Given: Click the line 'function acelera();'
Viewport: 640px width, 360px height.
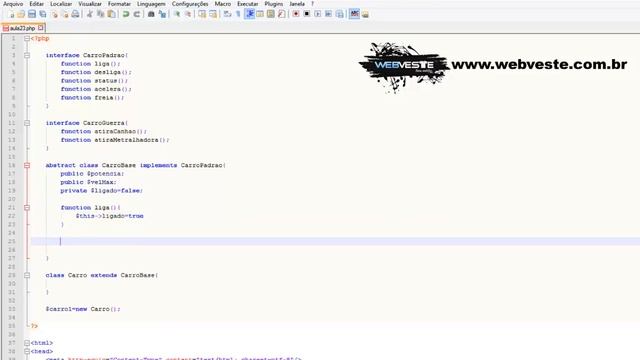Looking at the screenshot, I should click(96, 89).
